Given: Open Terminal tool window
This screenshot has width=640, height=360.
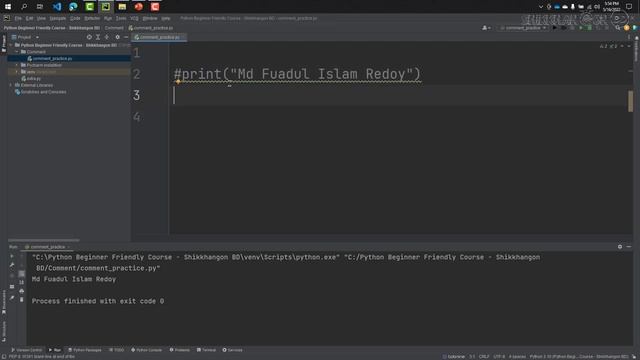Looking at the screenshot, I should click(x=206, y=350).
